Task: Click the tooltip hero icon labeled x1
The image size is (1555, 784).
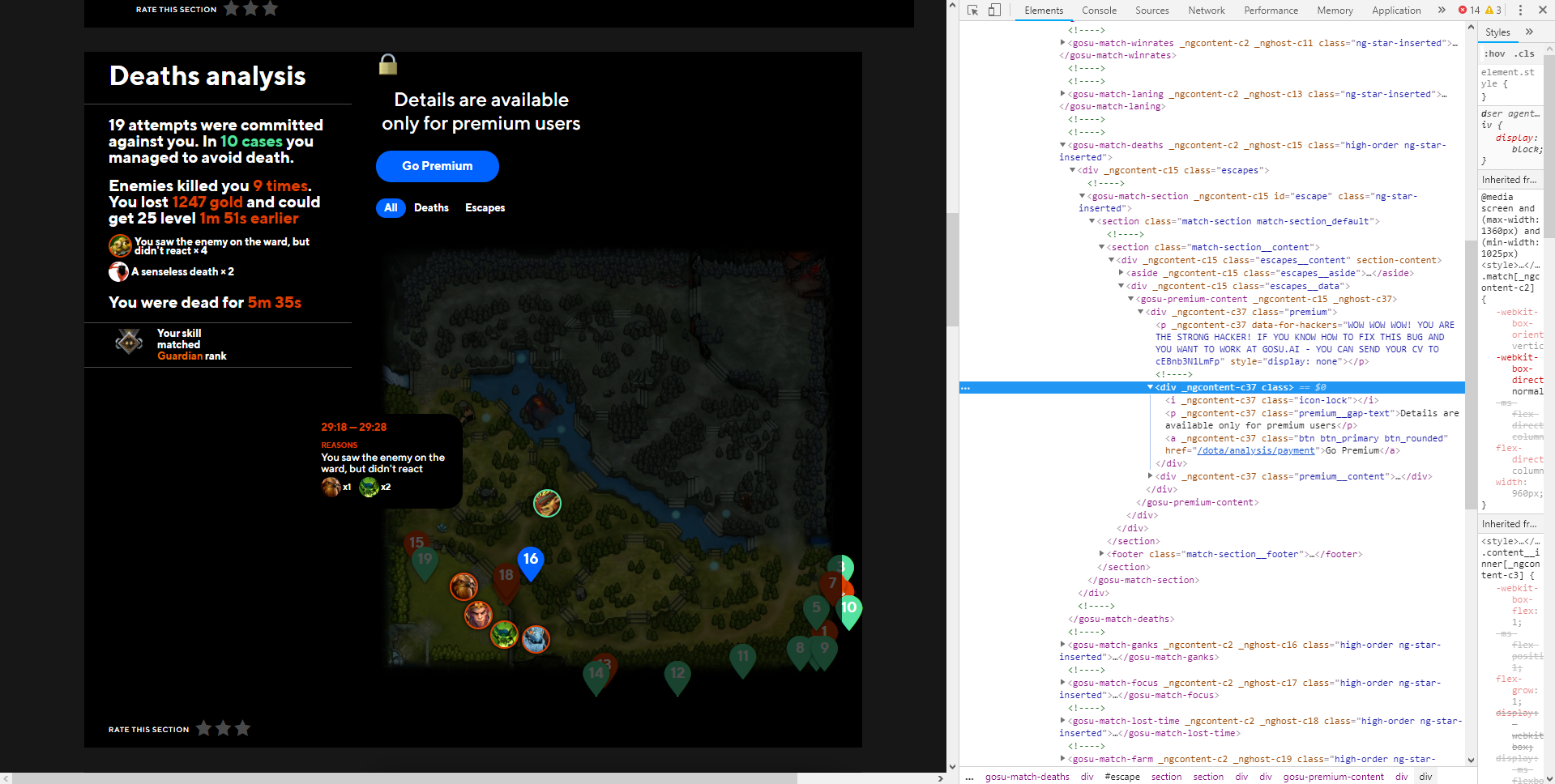Action: point(331,486)
